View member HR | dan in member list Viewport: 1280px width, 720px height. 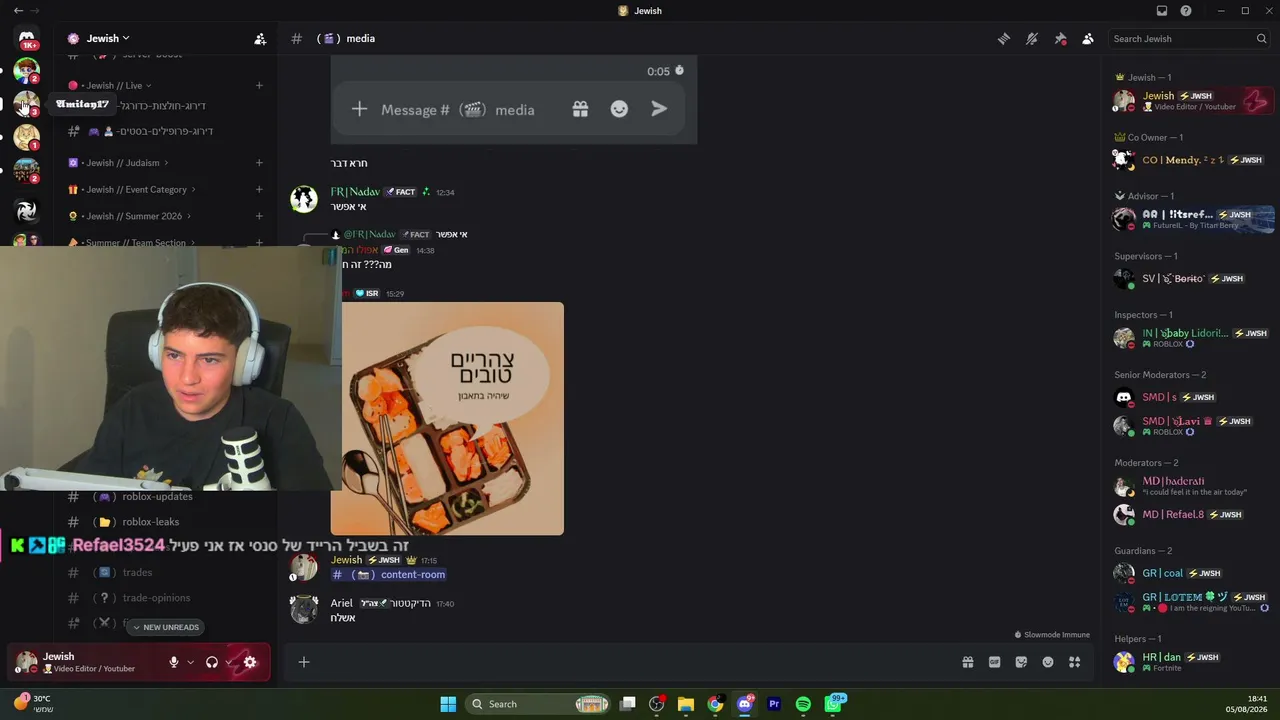point(1191,662)
